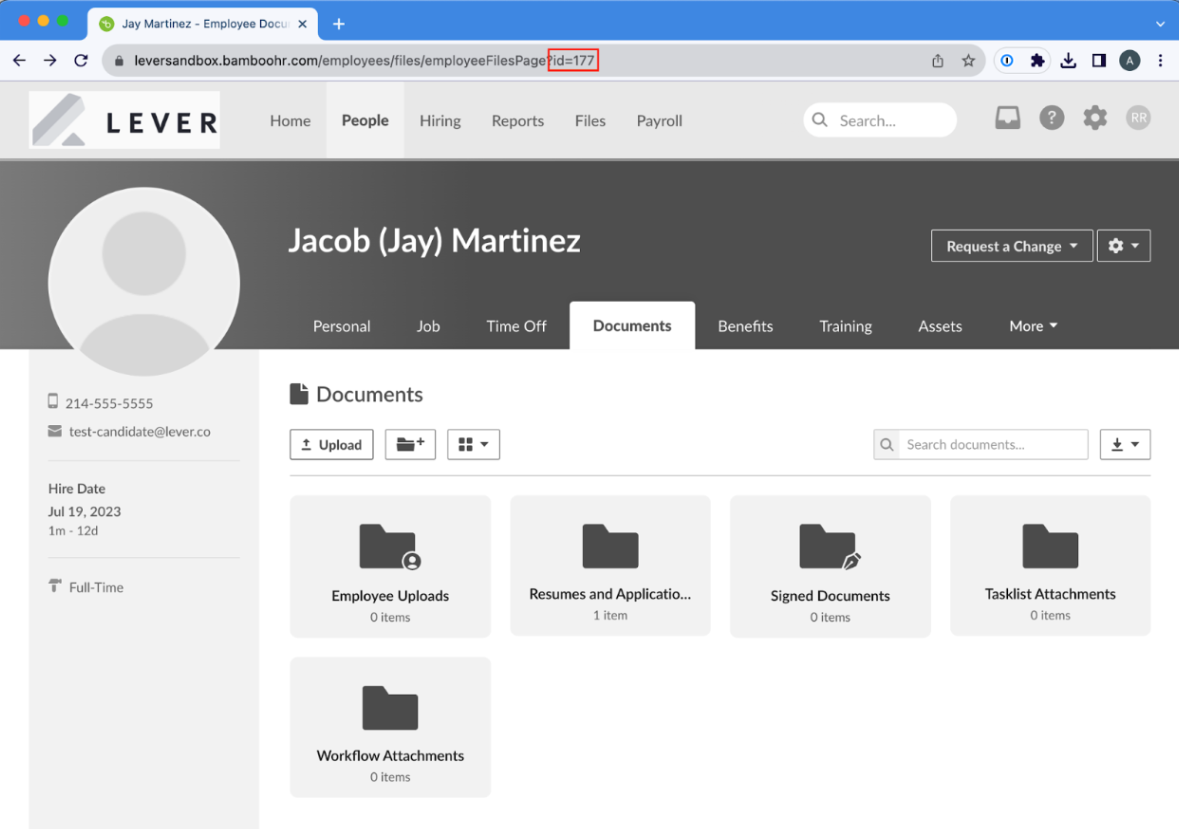1179x829 pixels.
Task: Switch to the Assets tab
Action: coord(939,326)
